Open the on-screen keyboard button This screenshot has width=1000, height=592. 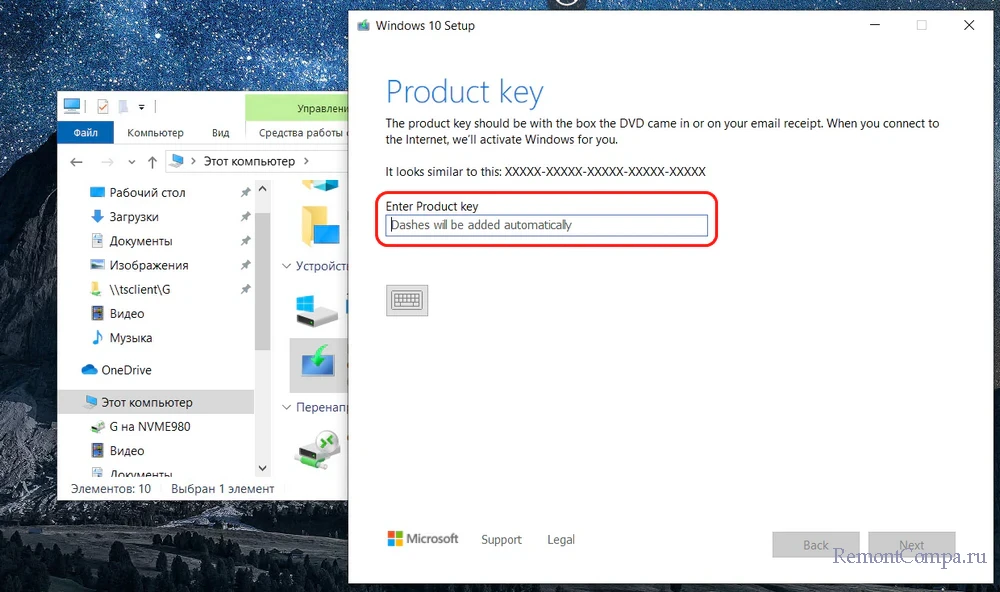point(407,300)
